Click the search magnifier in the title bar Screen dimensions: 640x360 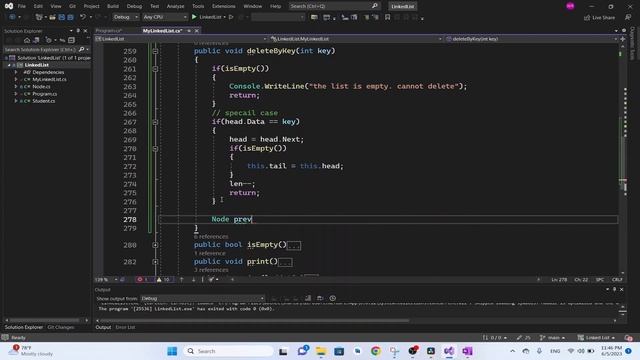click(x=375, y=6)
